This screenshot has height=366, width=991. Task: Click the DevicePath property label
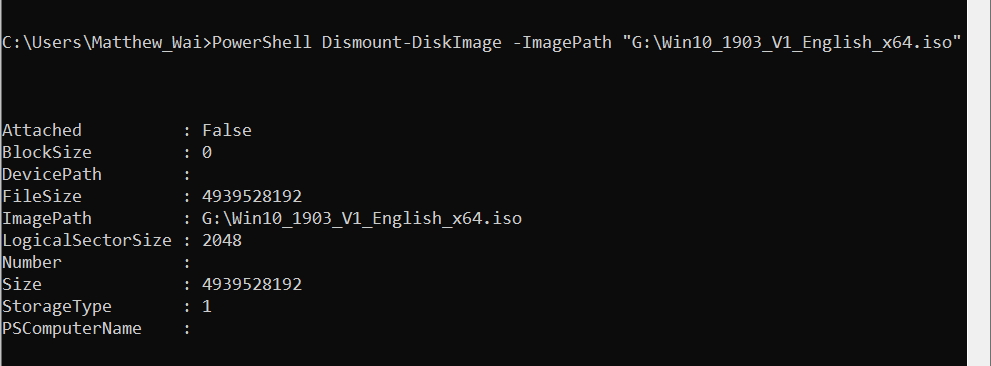point(52,174)
